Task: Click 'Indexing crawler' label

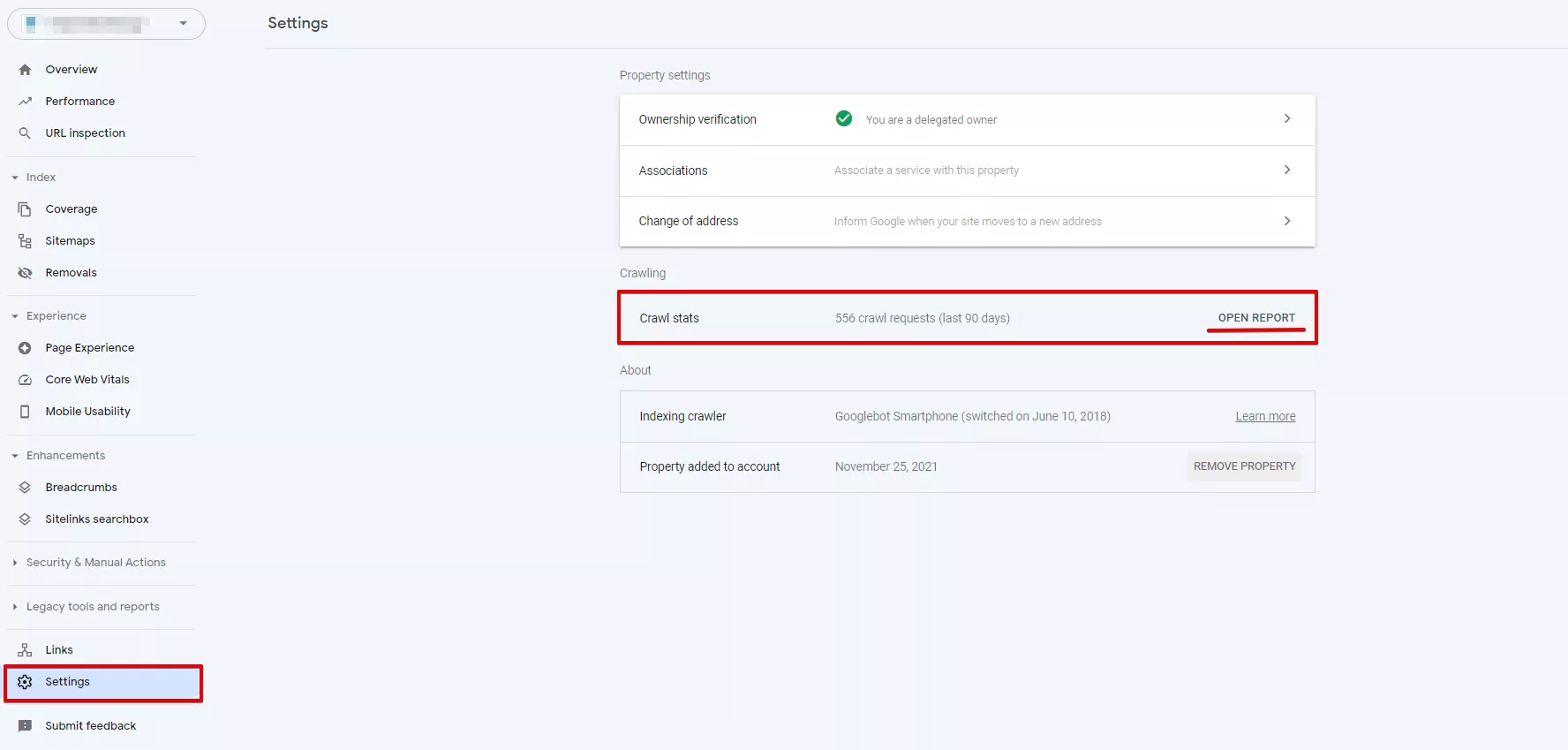Action: tap(682, 416)
